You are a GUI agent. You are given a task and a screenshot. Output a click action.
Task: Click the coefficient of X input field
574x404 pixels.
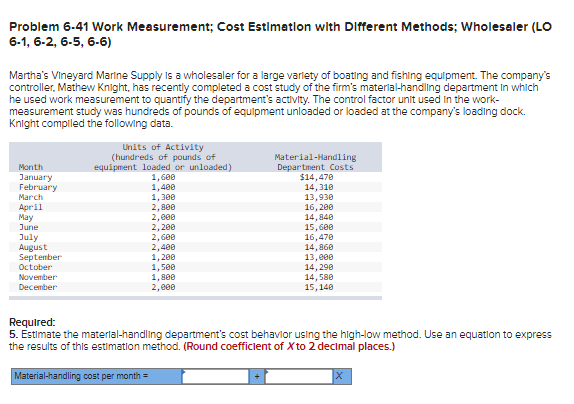(x=299, y=376)
